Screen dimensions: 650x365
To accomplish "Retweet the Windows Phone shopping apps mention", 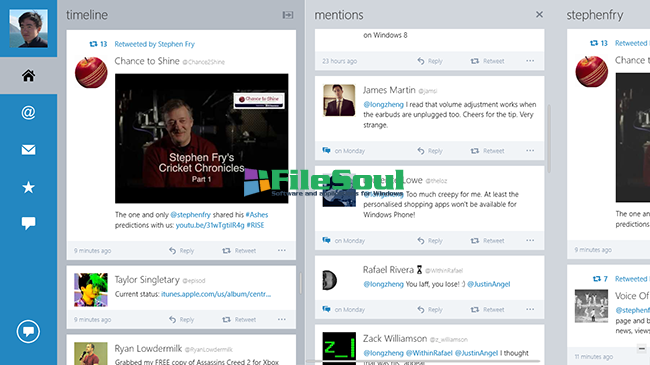I will (x=488, y=241).
